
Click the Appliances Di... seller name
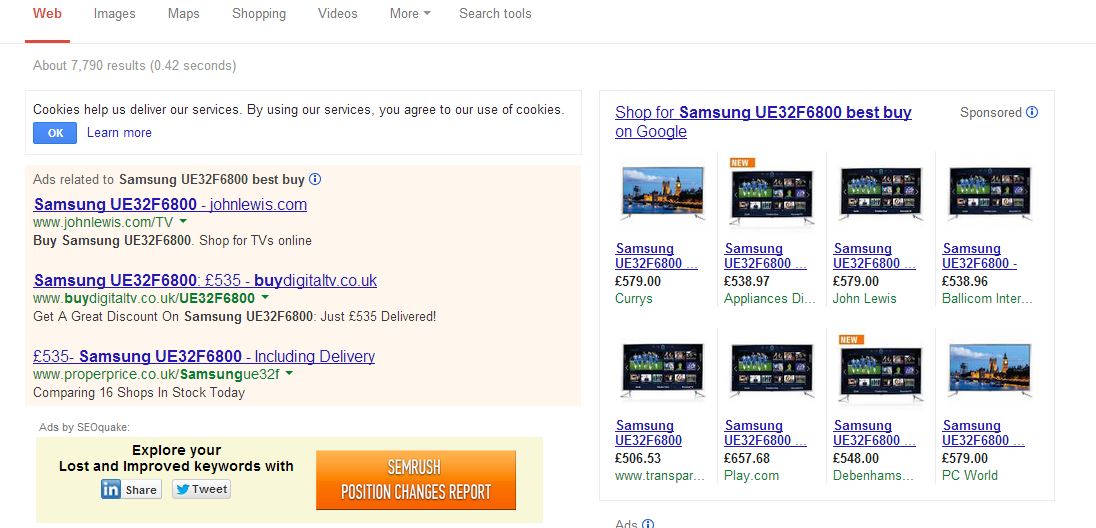click(x=770, y=299)
